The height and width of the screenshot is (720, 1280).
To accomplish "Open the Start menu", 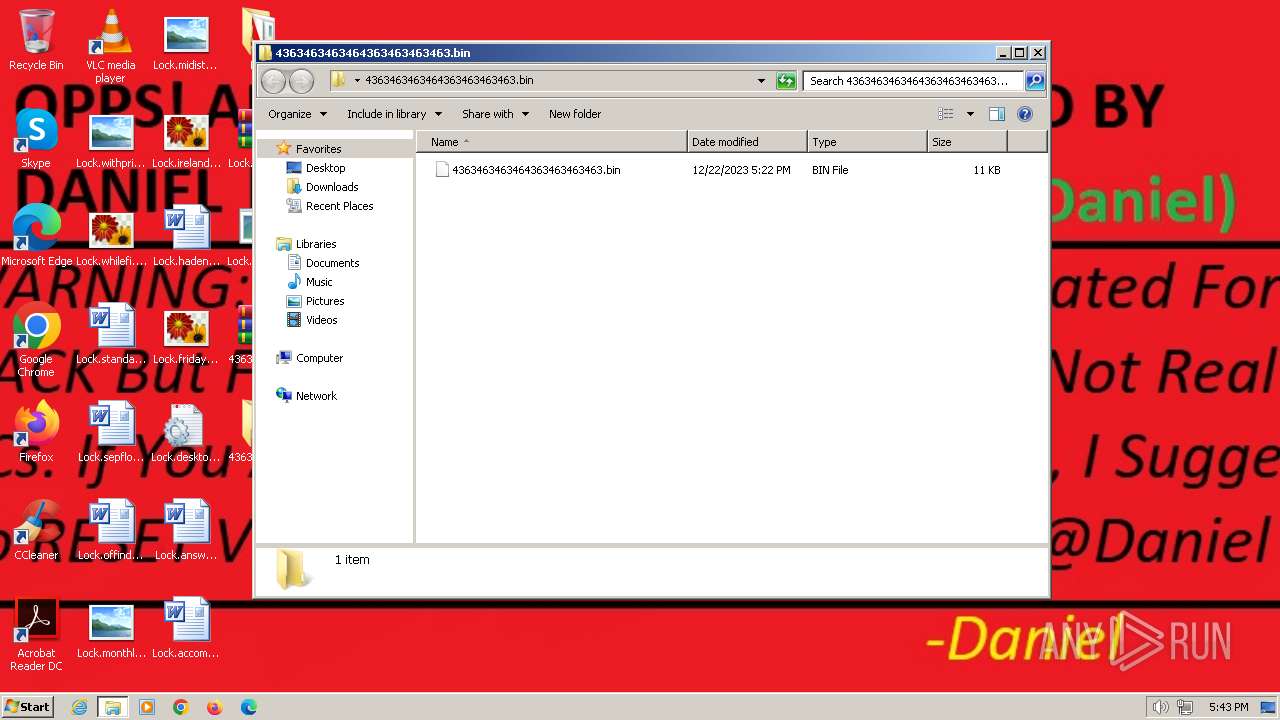I will (28, 707).
